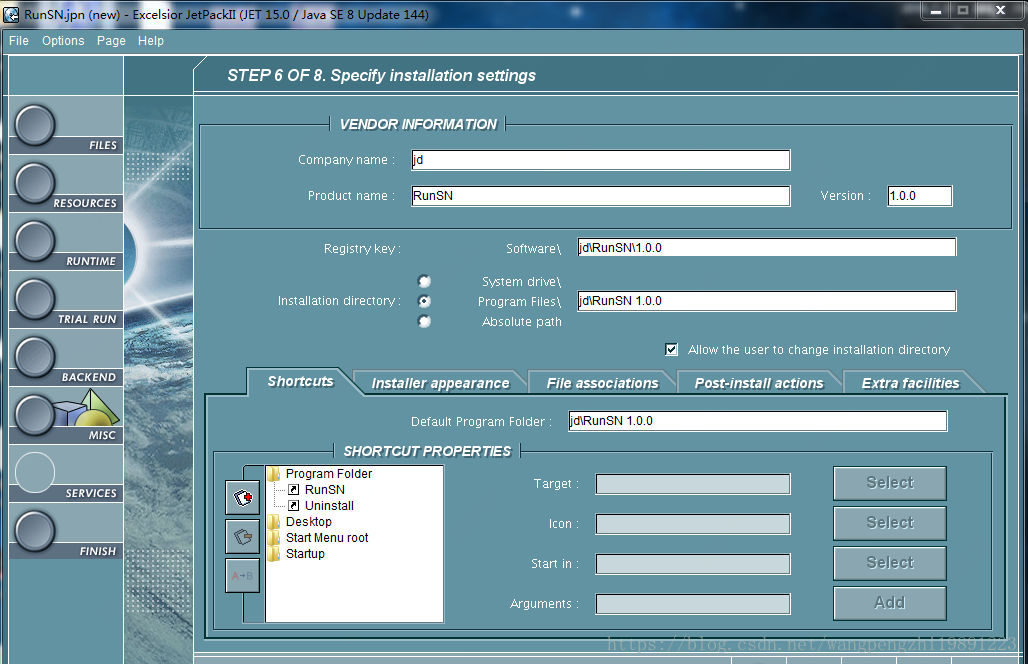The width and height of the screenshot is (1028, 664).
Task: Select System drive installation directory option
Action: coord(424,281)
